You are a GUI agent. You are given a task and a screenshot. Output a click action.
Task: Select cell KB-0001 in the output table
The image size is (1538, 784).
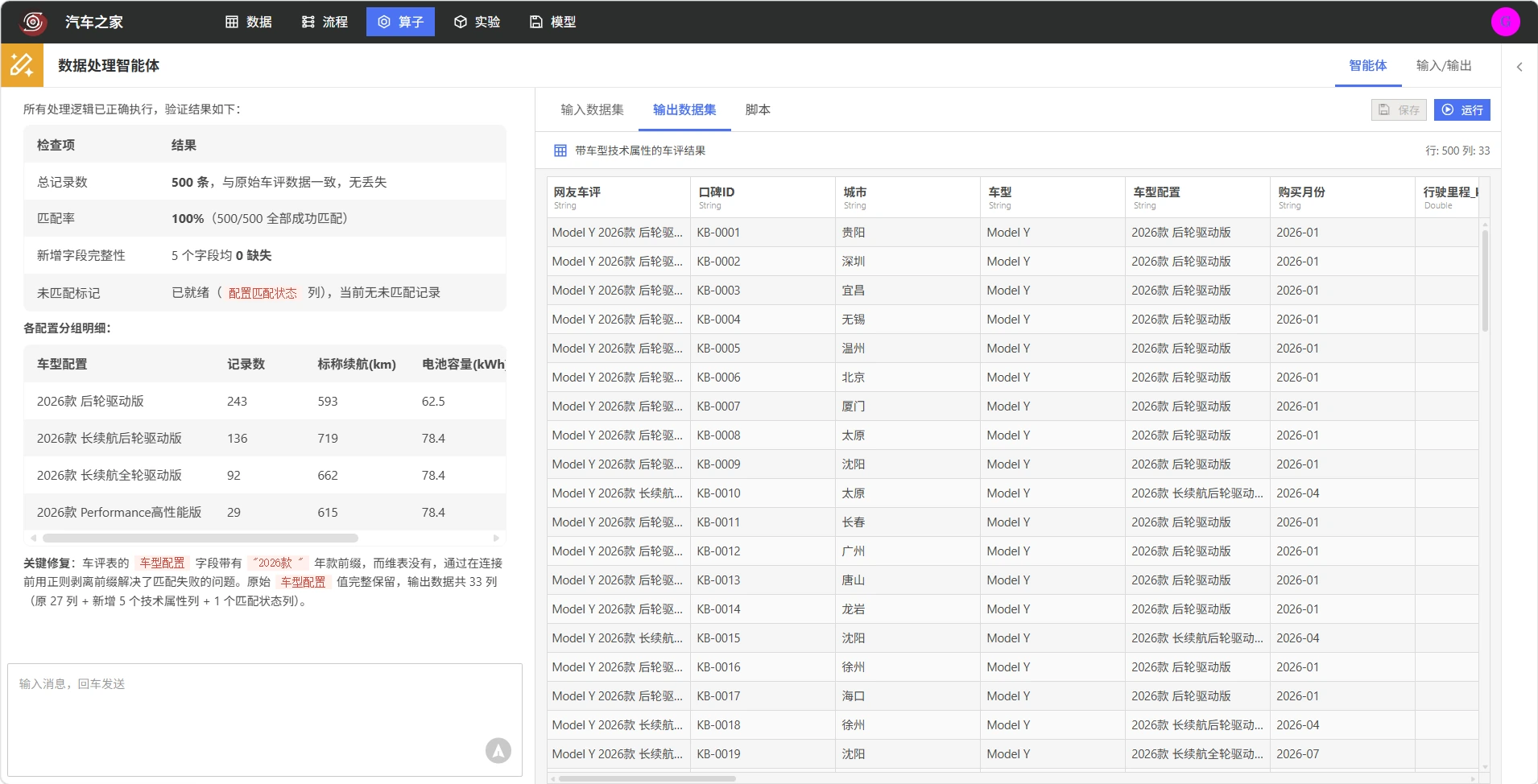pos(763,233)
